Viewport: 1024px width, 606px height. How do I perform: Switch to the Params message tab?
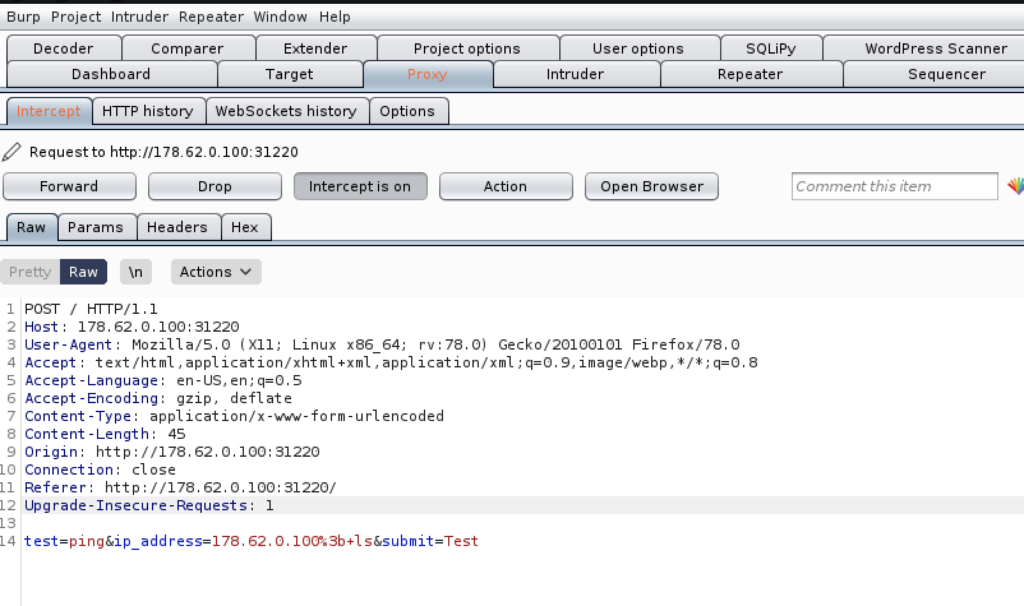click(95, 227)
